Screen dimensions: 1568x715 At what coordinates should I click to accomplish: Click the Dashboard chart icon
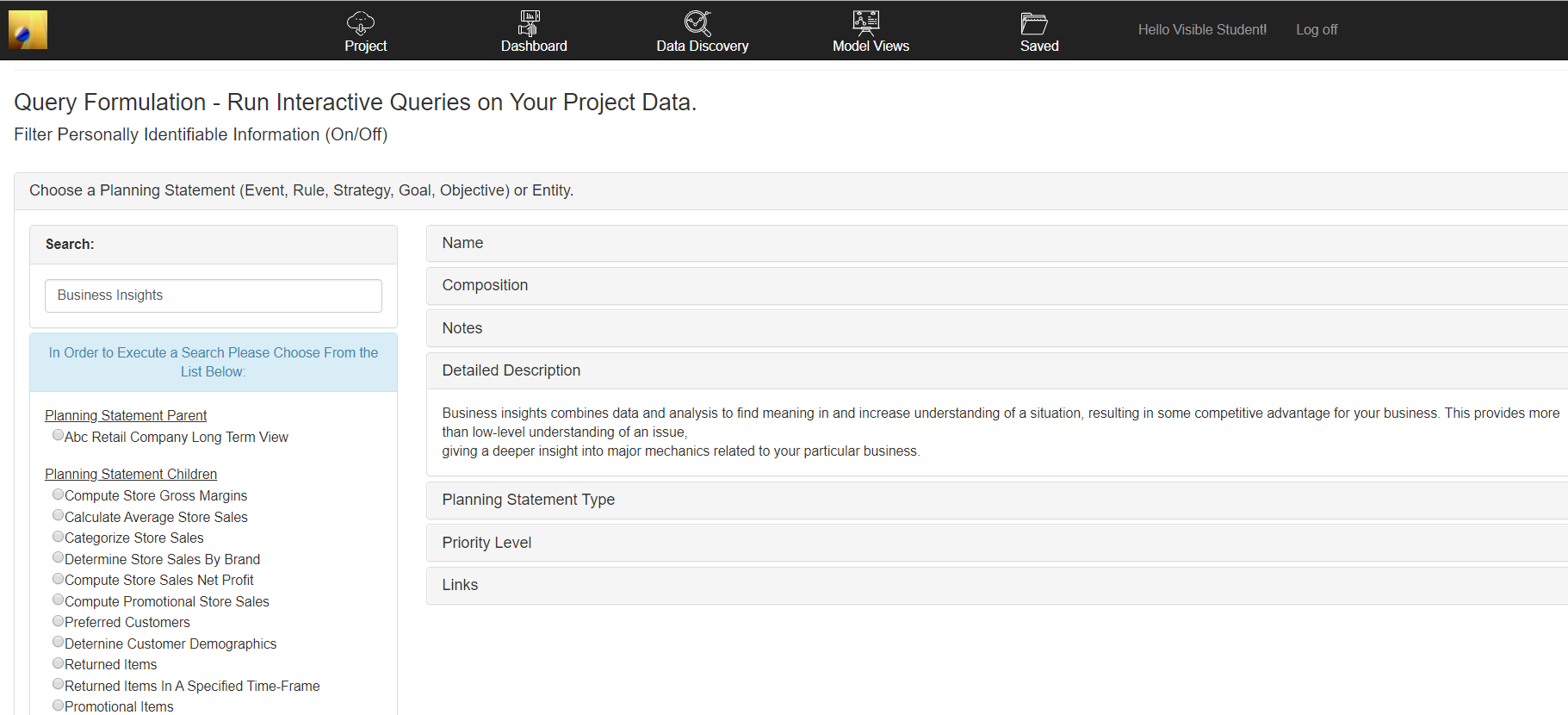(529, 22)
